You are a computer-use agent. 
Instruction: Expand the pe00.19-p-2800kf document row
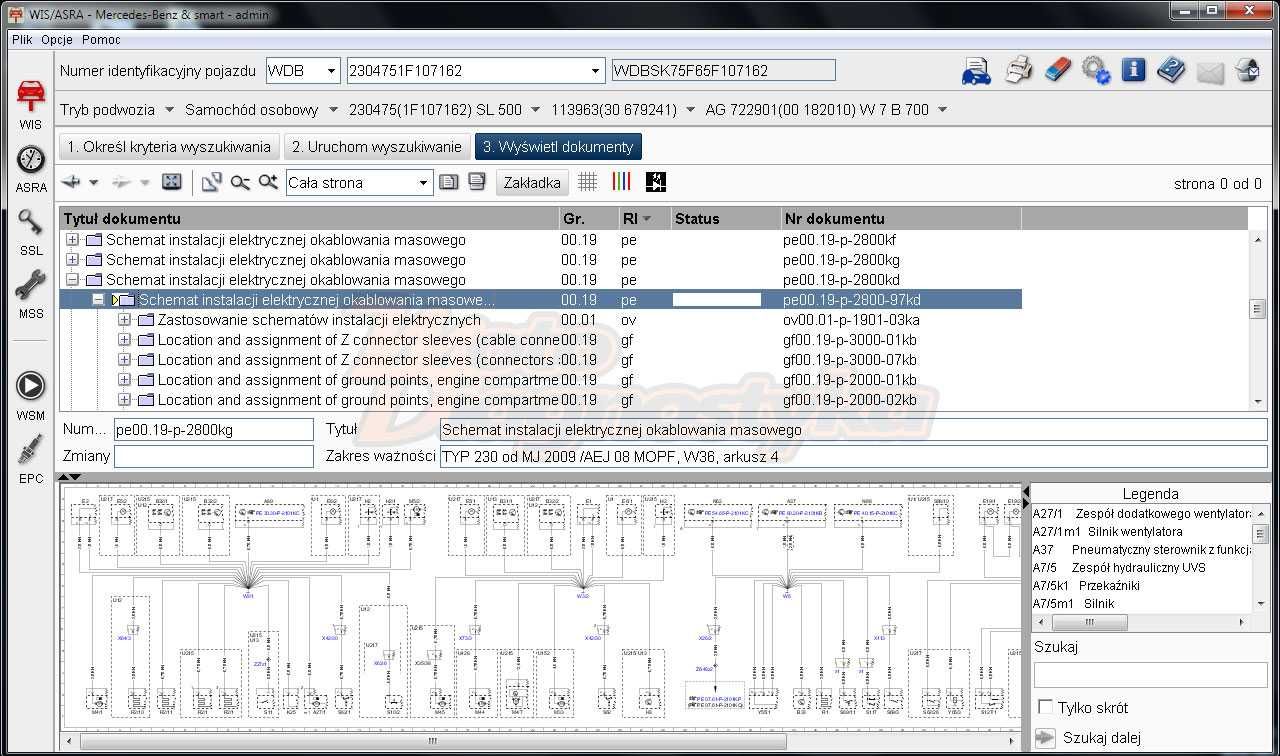[x=72, y=240]
